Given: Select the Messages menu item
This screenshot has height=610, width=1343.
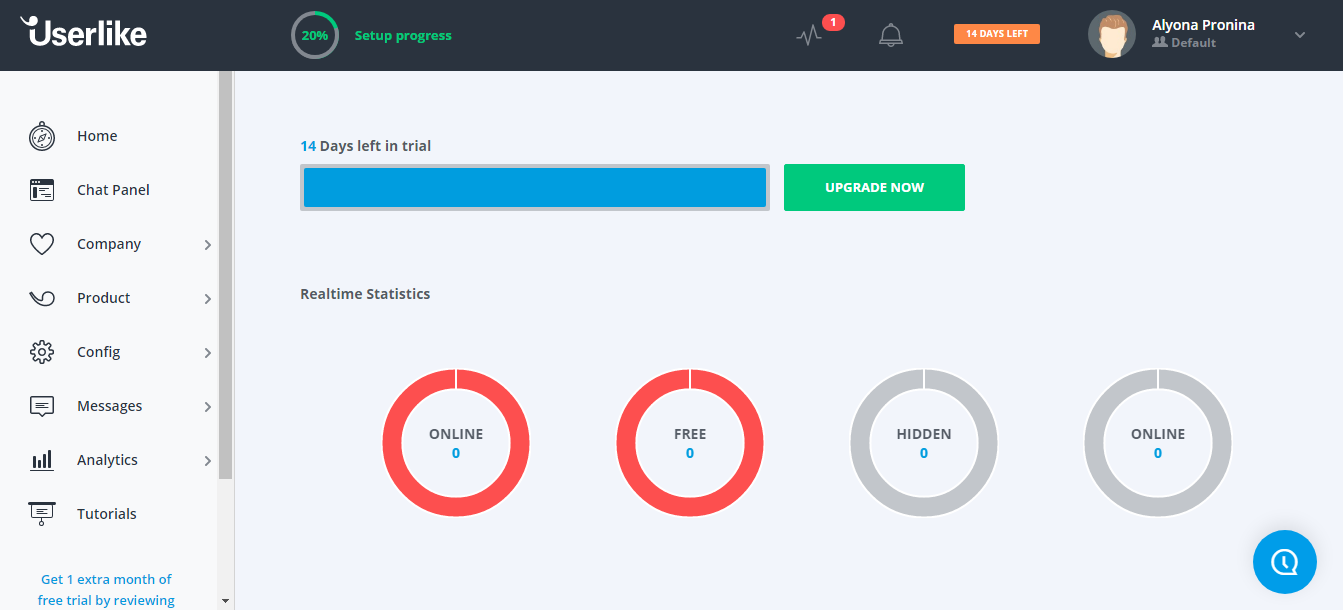Looking at the screenshot, I should click(x=110, y=406).
